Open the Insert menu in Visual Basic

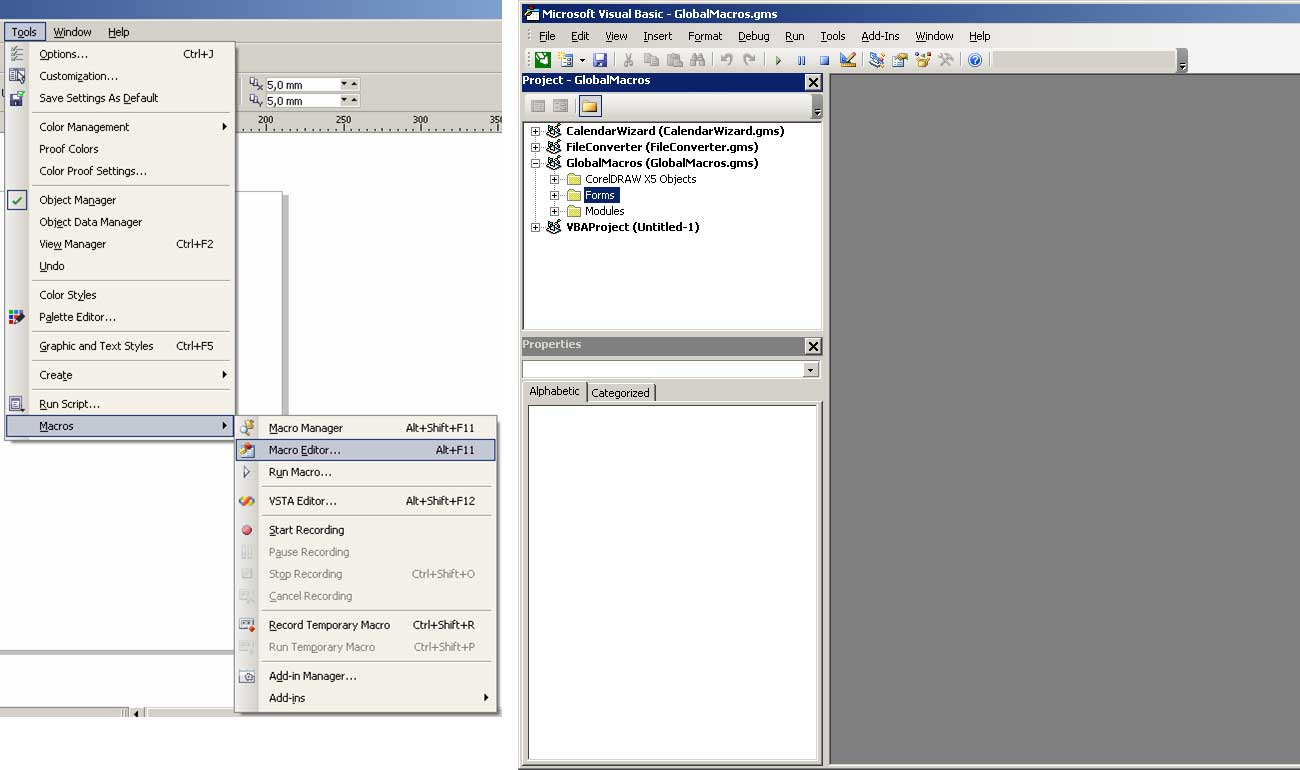coord(657,36)
